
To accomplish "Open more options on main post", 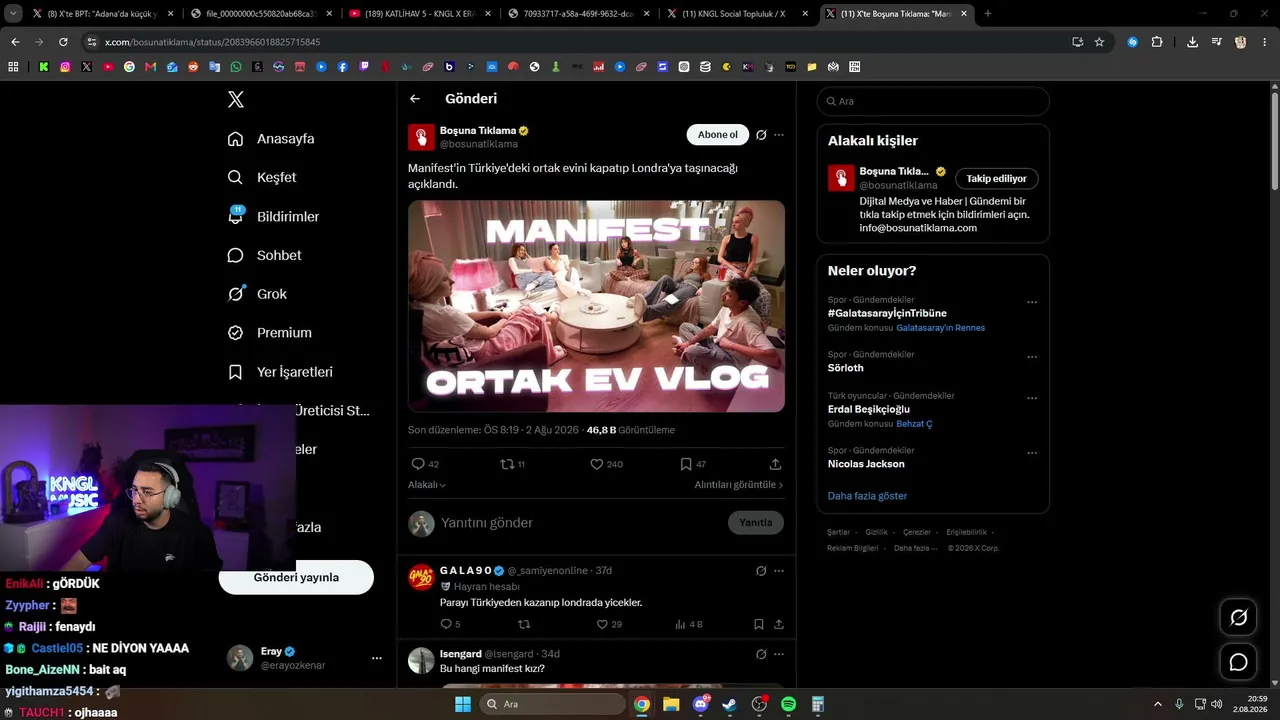I will click(779, 135).
